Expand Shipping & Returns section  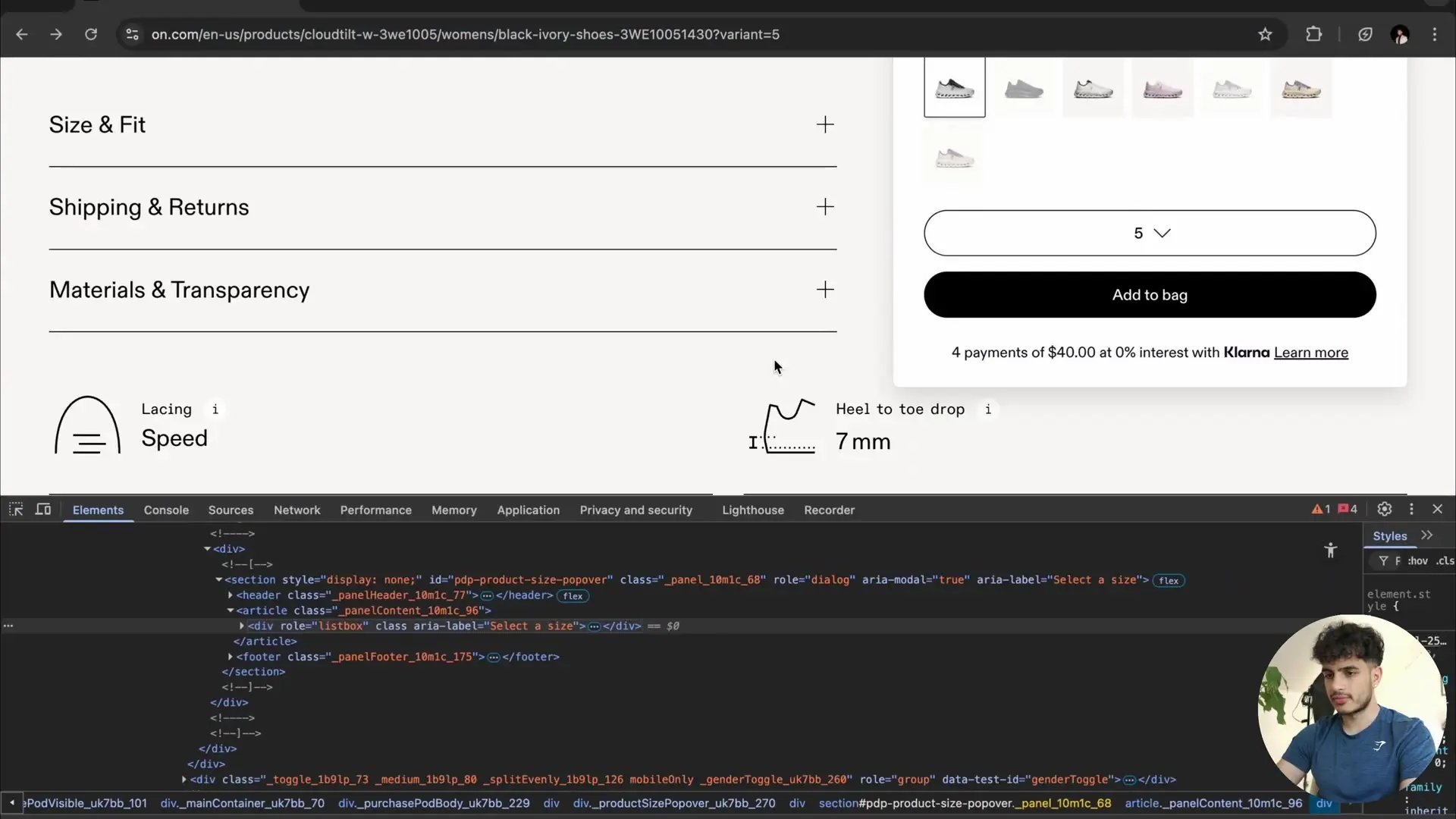click(x=443, y=207)
